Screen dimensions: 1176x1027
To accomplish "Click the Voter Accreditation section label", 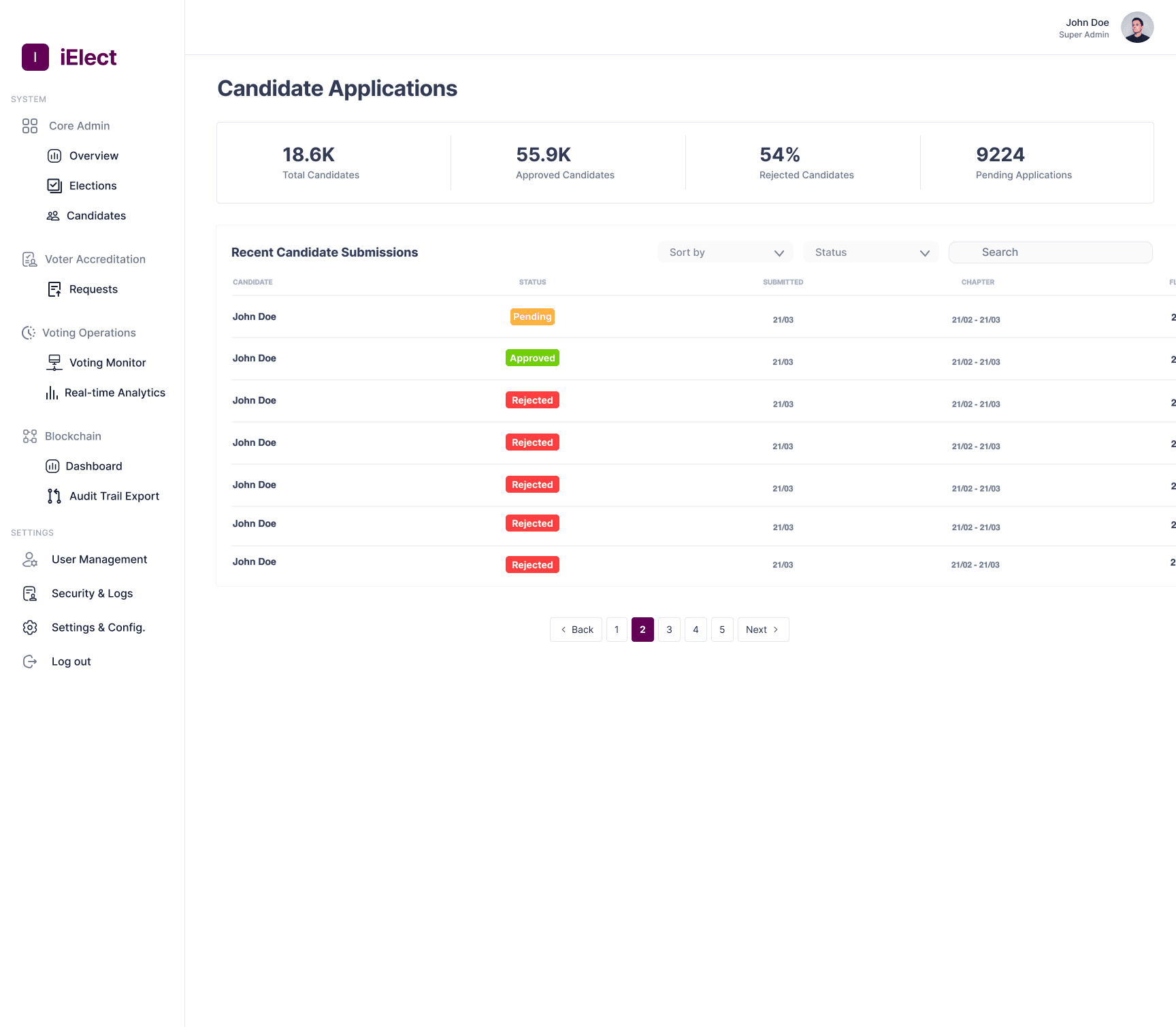I will (x=95, y=259).
